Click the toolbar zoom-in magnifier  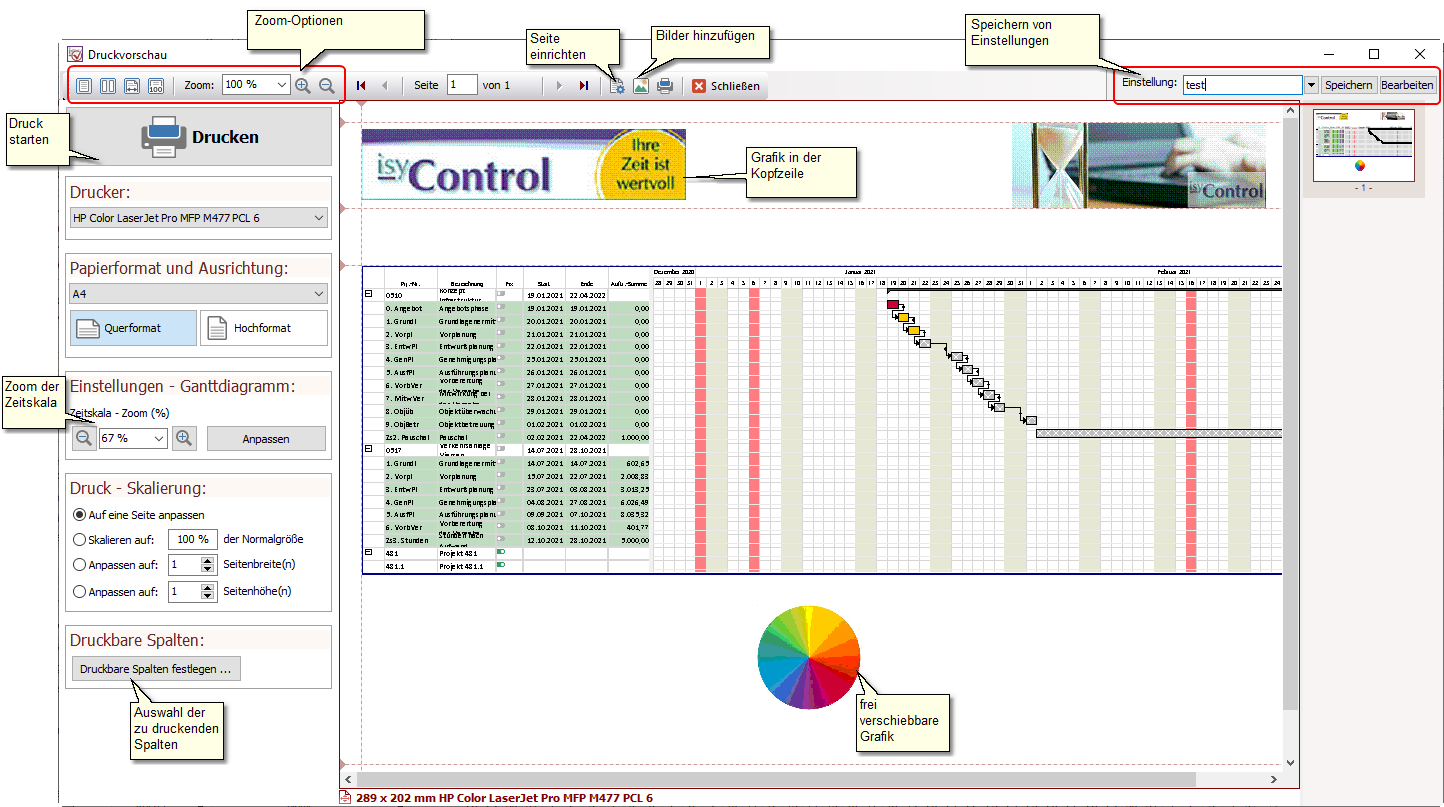coord(303,86)
